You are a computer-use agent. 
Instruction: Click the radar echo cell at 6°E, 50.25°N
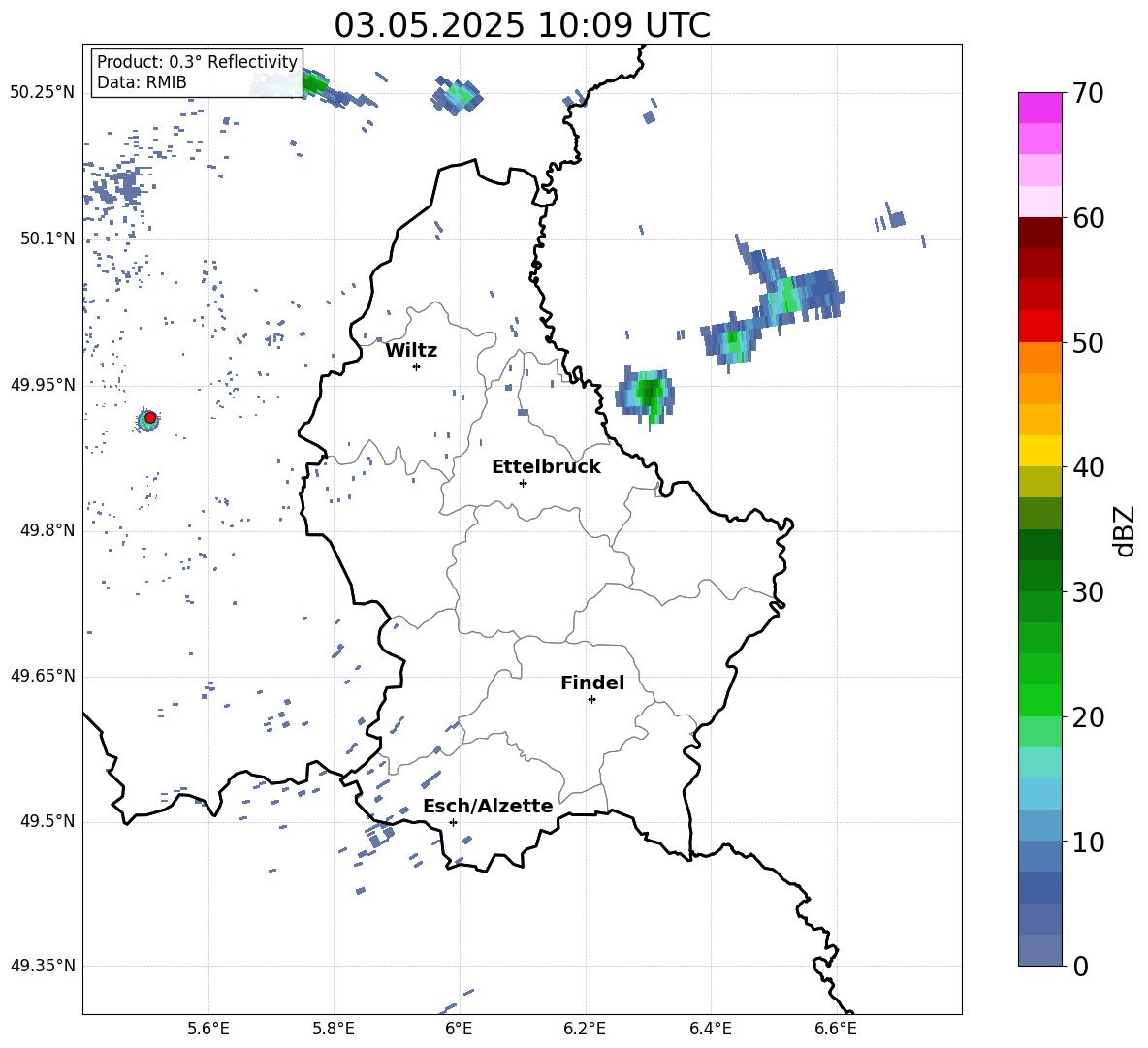click(456, 95)
